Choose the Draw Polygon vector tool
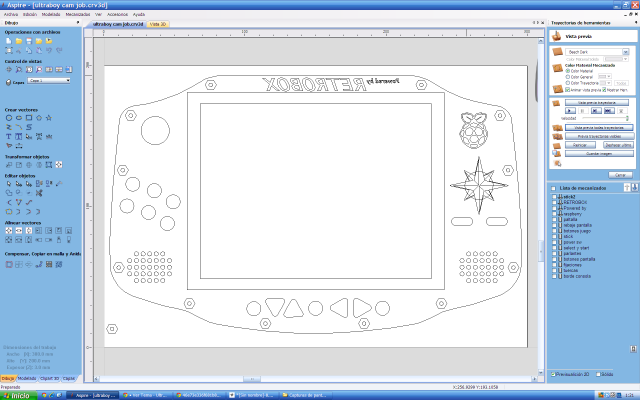 (39, 118)
